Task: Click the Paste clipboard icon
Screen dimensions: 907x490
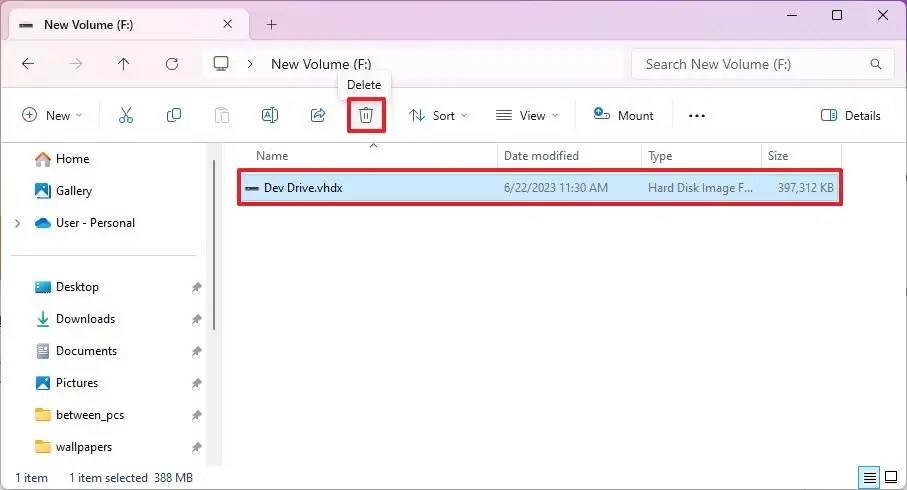Action: [222, 115]
